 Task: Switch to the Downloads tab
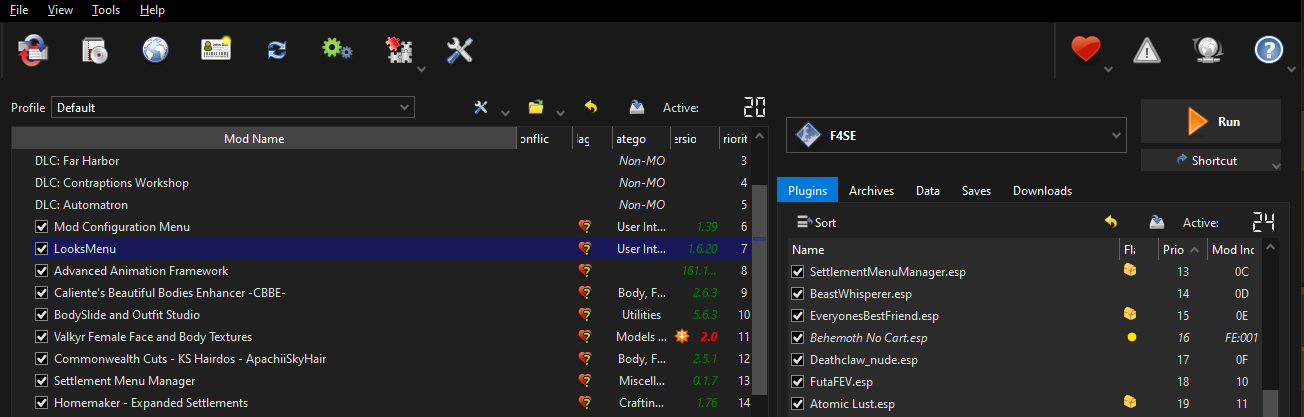1042,190
